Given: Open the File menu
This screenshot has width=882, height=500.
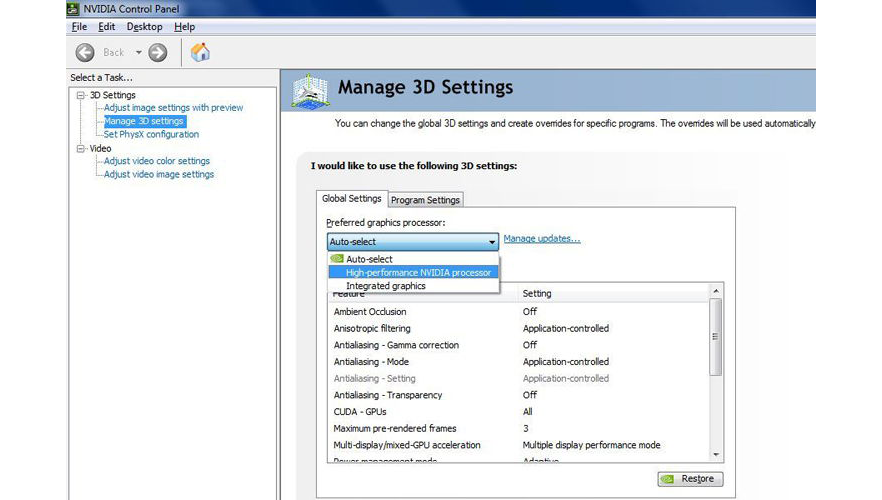Looking at the screenshot, I should tap(80, 27).
